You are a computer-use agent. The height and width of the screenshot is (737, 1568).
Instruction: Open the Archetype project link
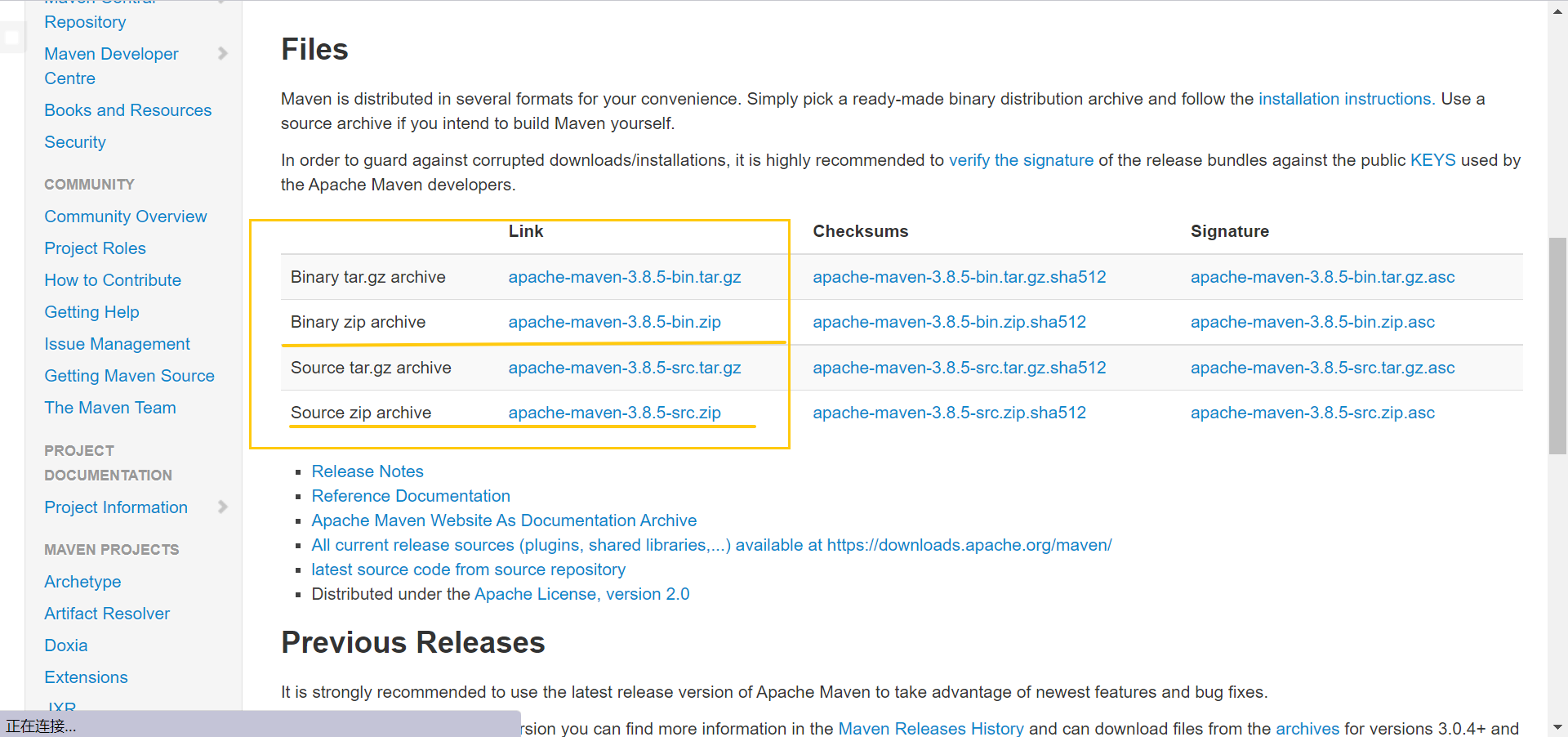click(x=82, y=582)
